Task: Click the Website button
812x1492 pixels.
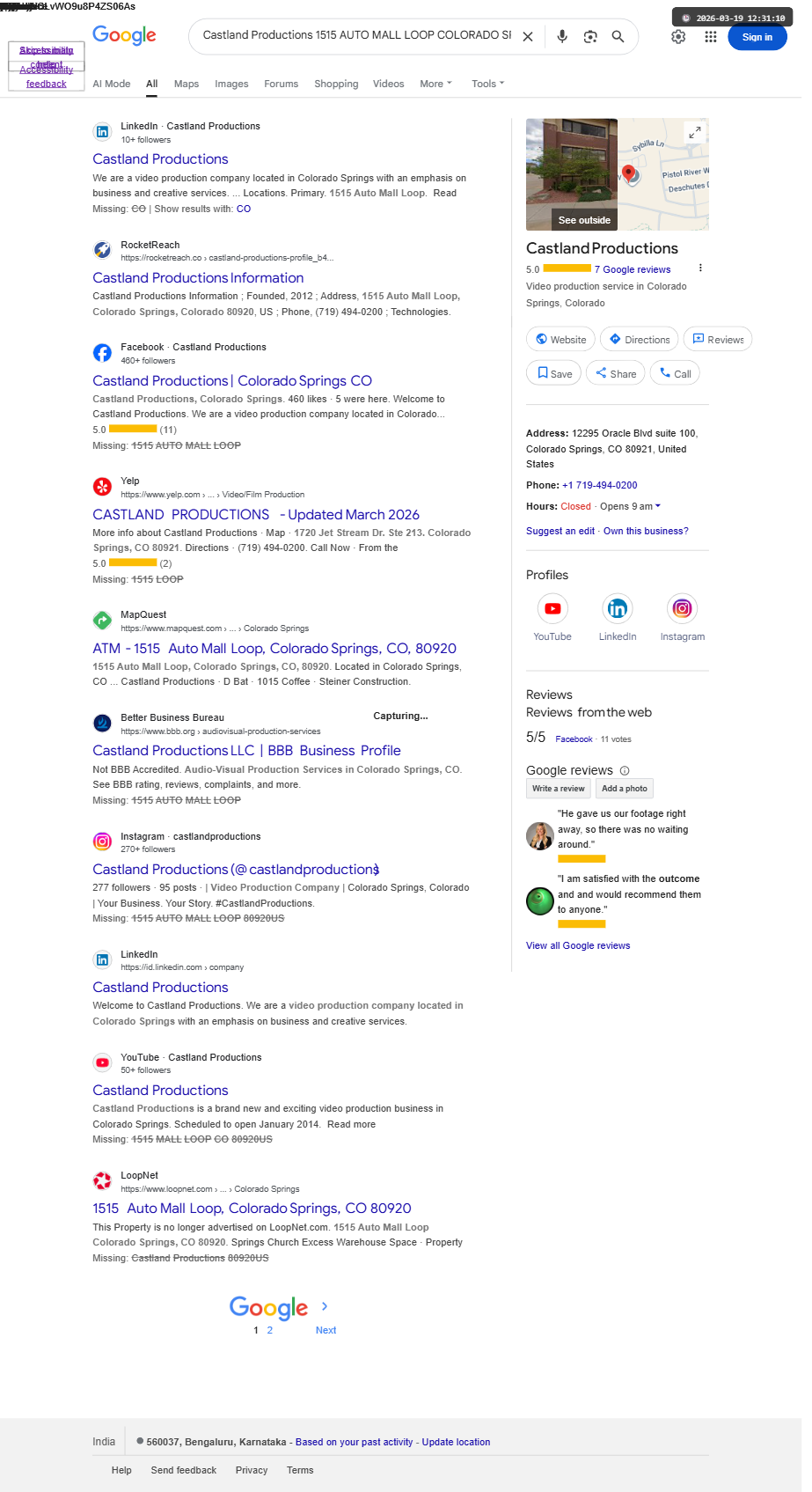Action: point(560,339)
